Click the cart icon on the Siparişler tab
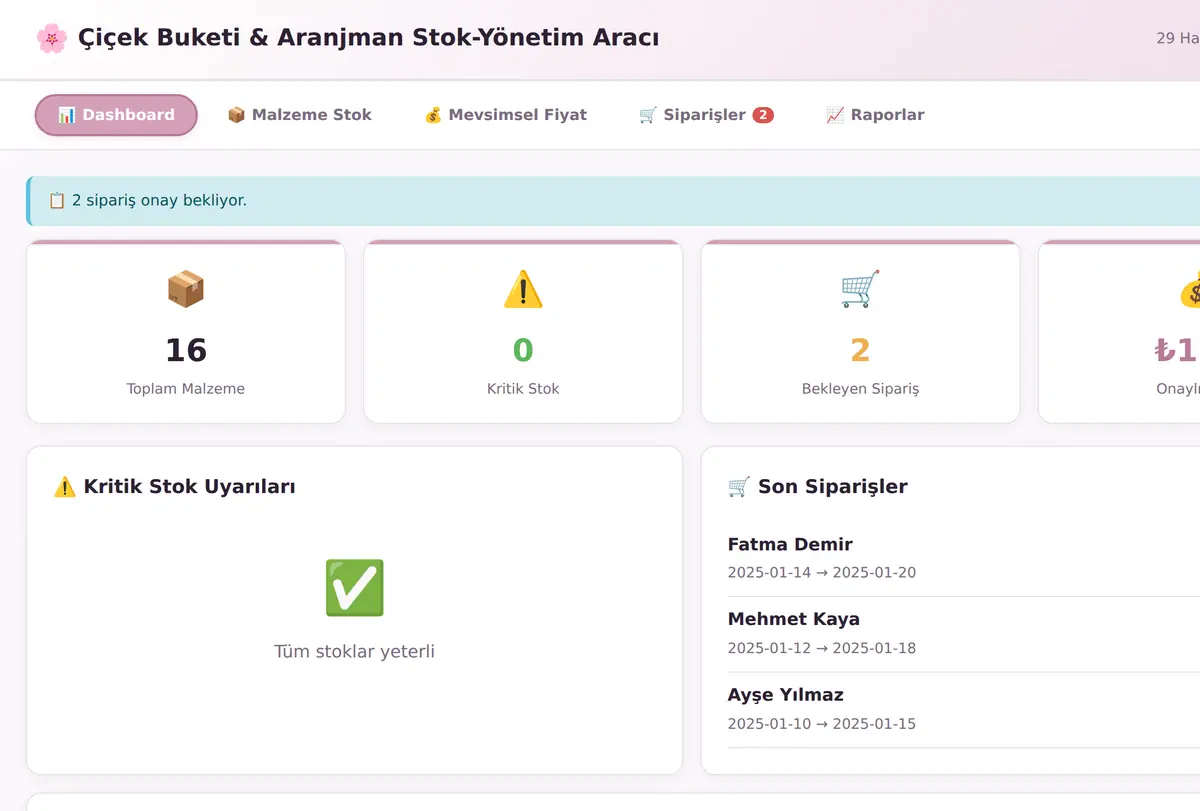 click(648, 115)
